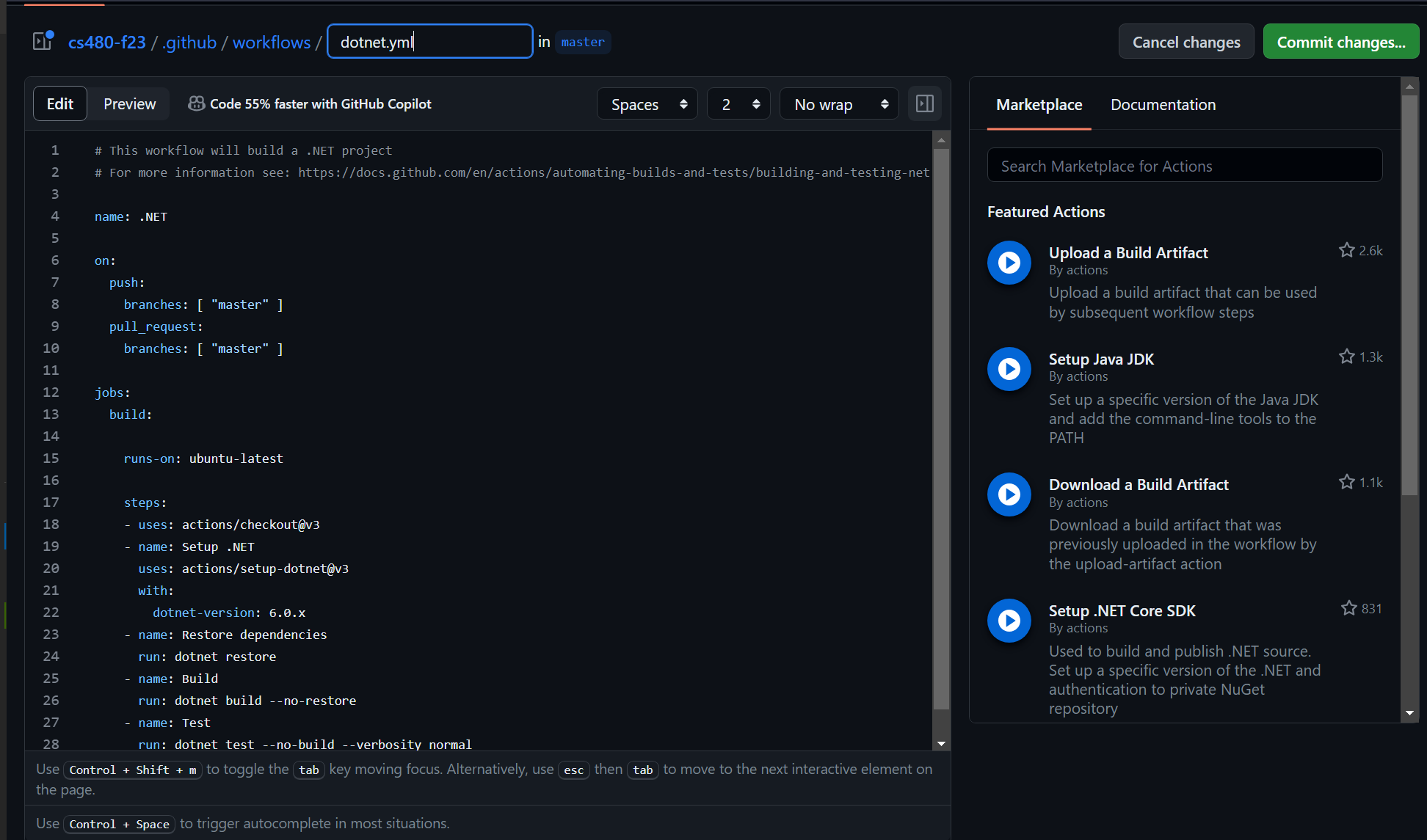Click the marketplace panel scrollbar down arrow
The height and width of the screenshot is (840, 1427).
pos(1409,712)
